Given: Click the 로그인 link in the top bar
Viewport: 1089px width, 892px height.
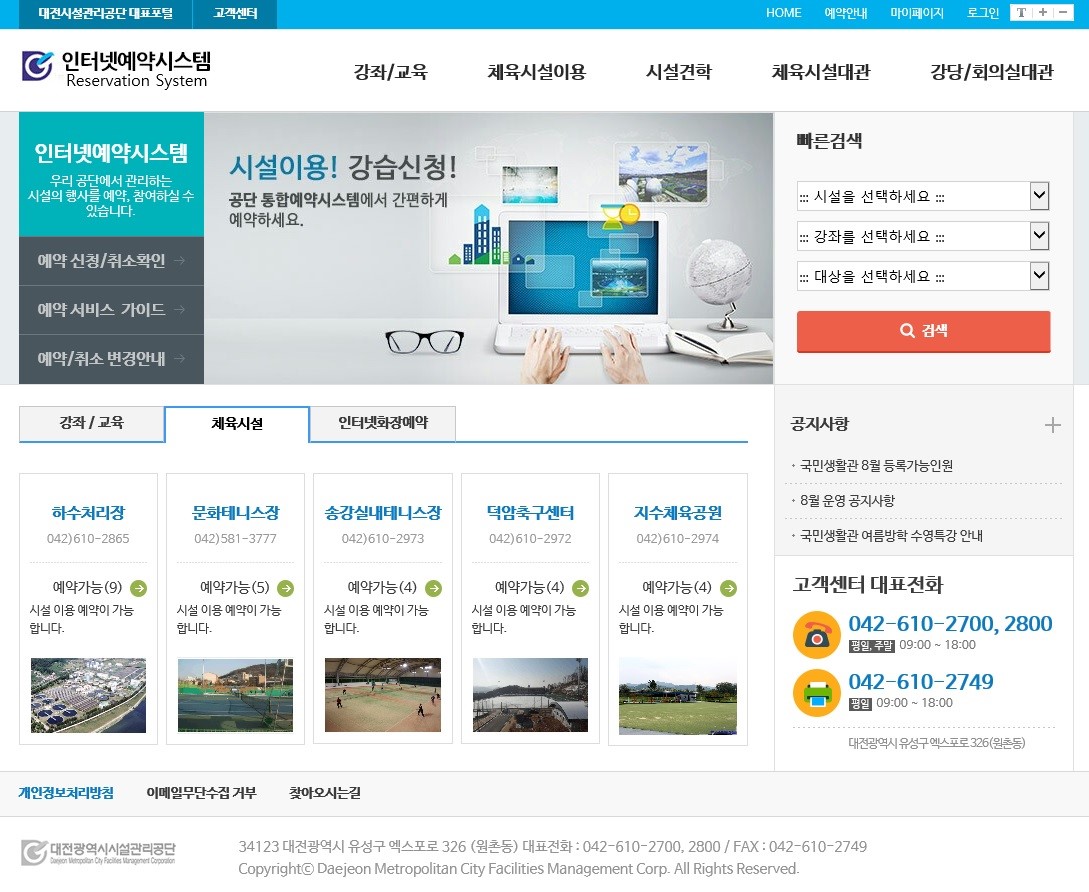Looking at the screenshot, I should [983, 13].
